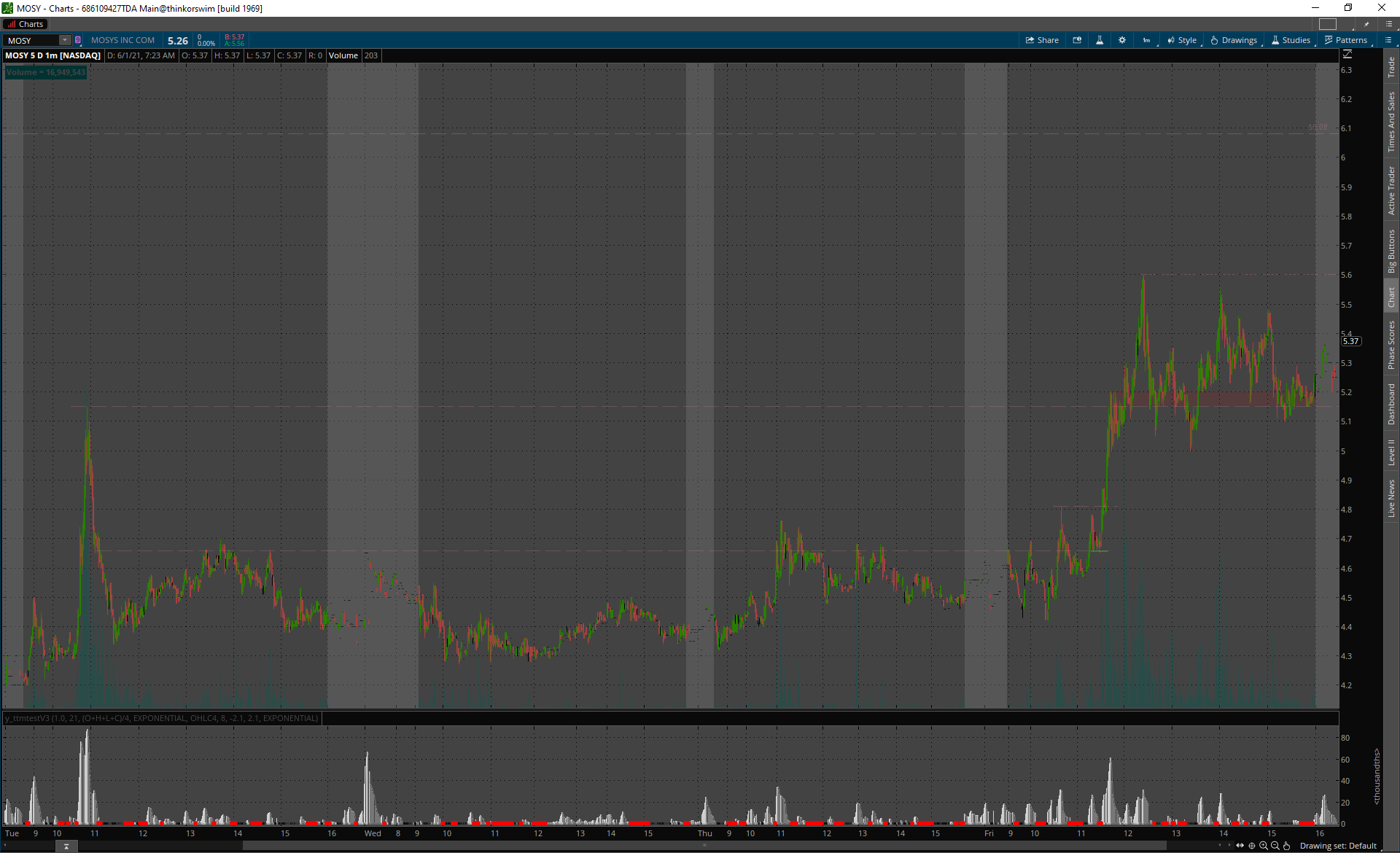Open the Level II sidebar tab
This screenshot has height=853, width=1400.
click(x=1391, y=452)
